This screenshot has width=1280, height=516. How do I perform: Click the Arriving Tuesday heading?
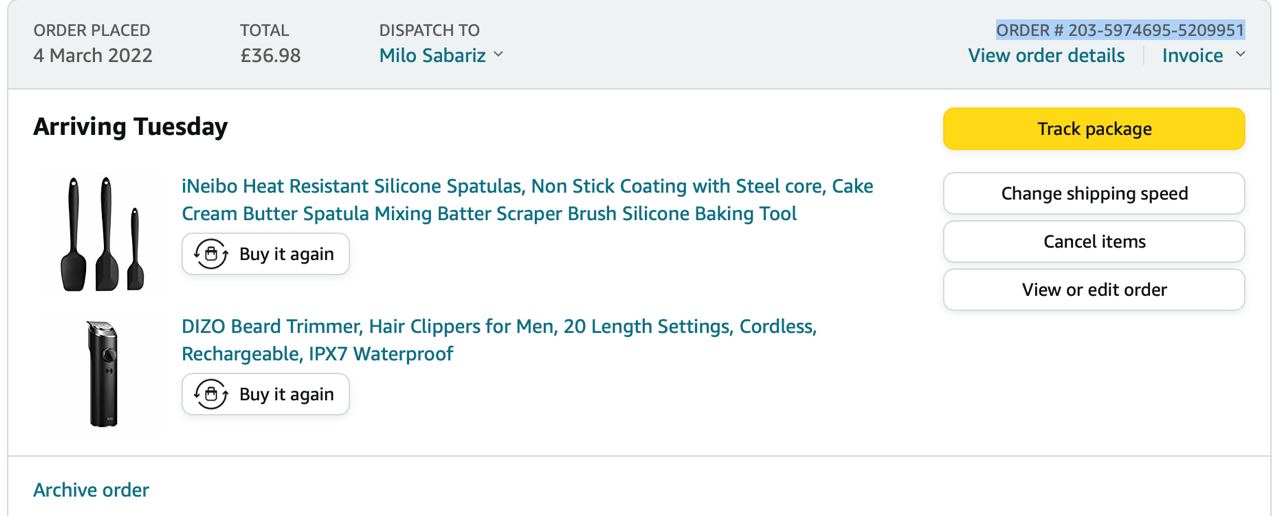pyautogui.click(x=130, y=127)
